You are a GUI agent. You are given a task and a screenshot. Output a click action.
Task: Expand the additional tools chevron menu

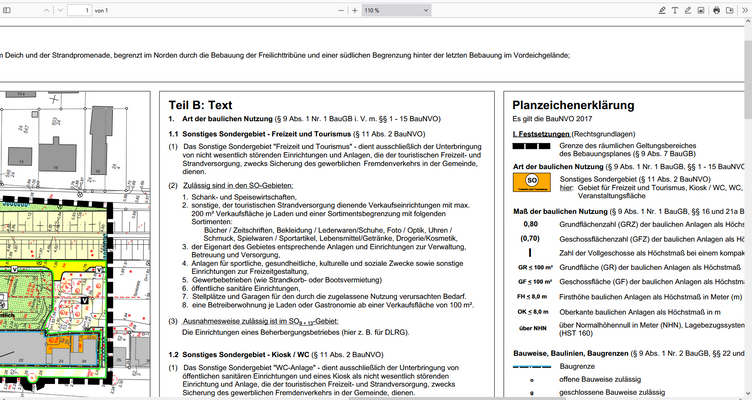743,9
